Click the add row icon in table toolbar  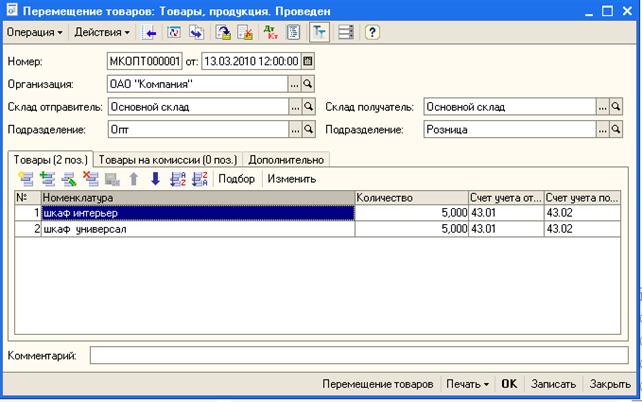(x=25, y=179)
